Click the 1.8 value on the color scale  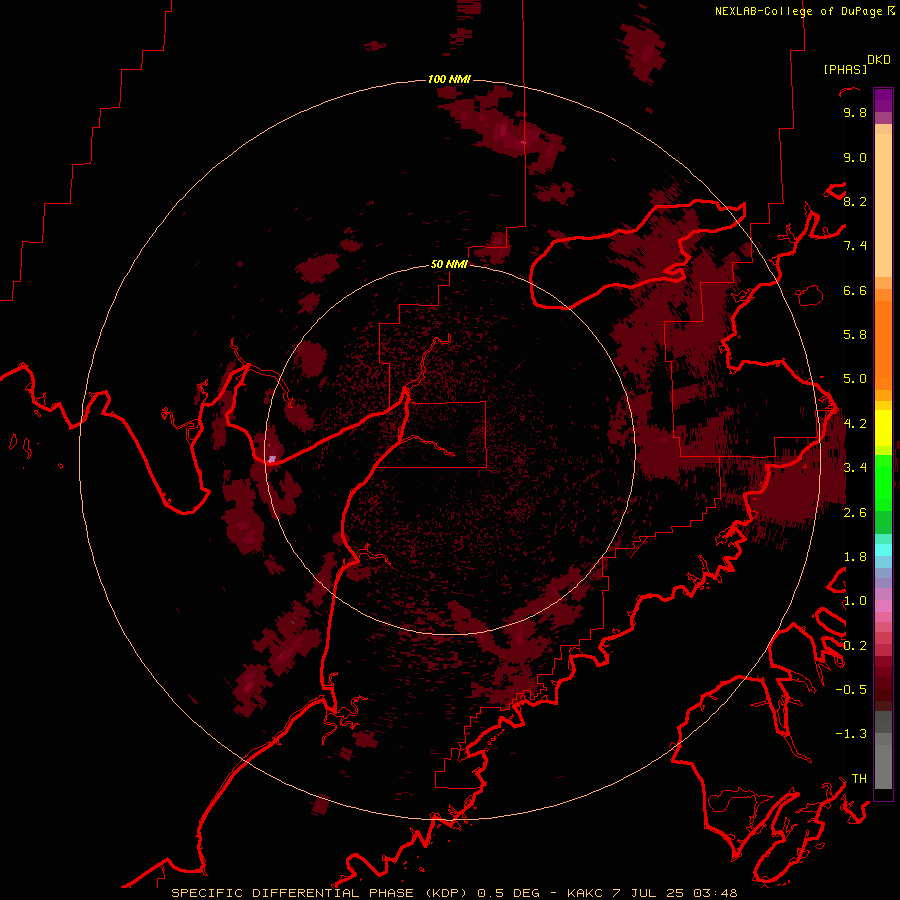point(855,557)
